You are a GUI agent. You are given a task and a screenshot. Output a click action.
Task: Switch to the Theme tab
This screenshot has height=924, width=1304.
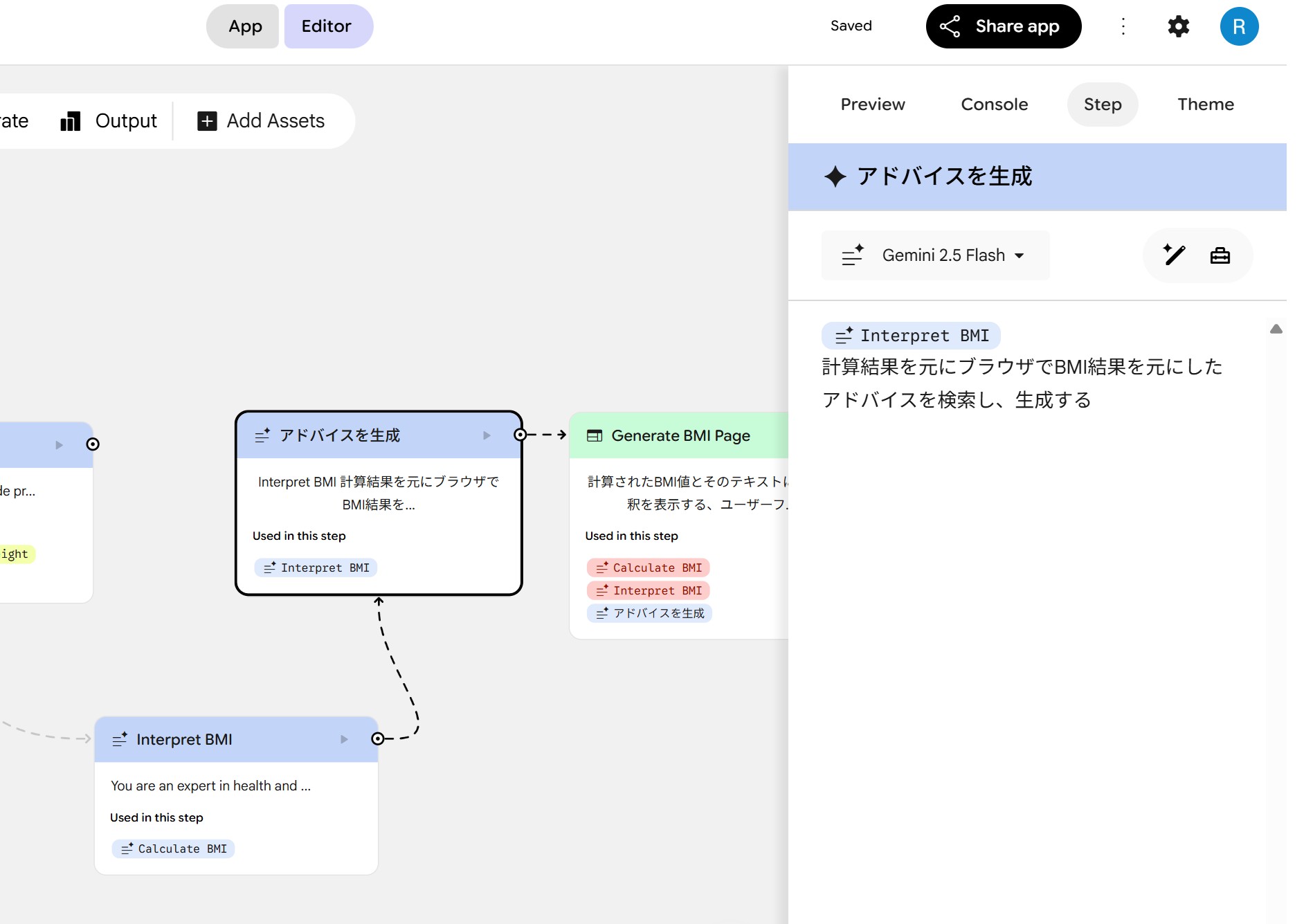[1205, 105]
